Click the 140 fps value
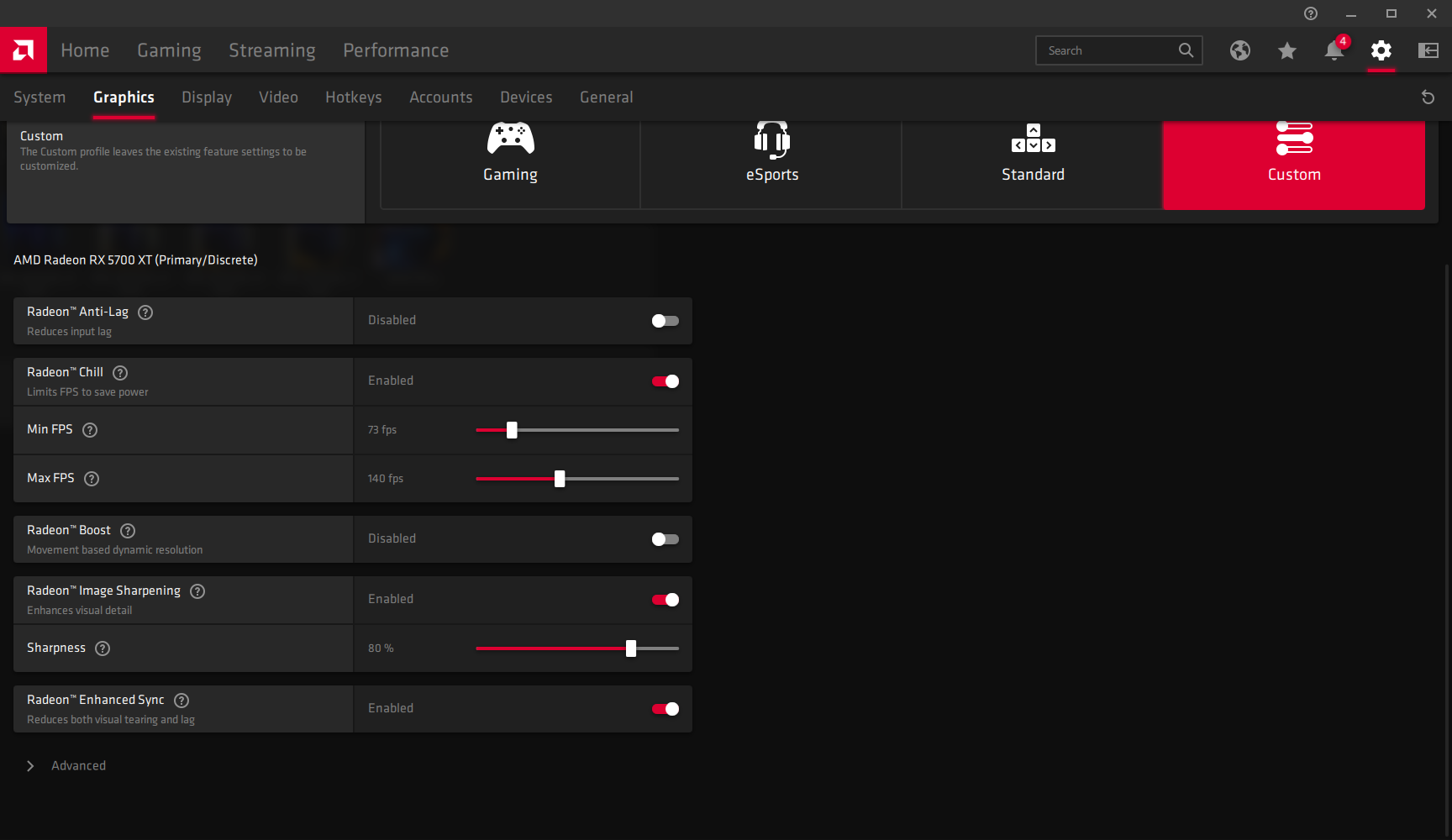The height and width of the screenshot is (840, 1452). click(385, 479)
